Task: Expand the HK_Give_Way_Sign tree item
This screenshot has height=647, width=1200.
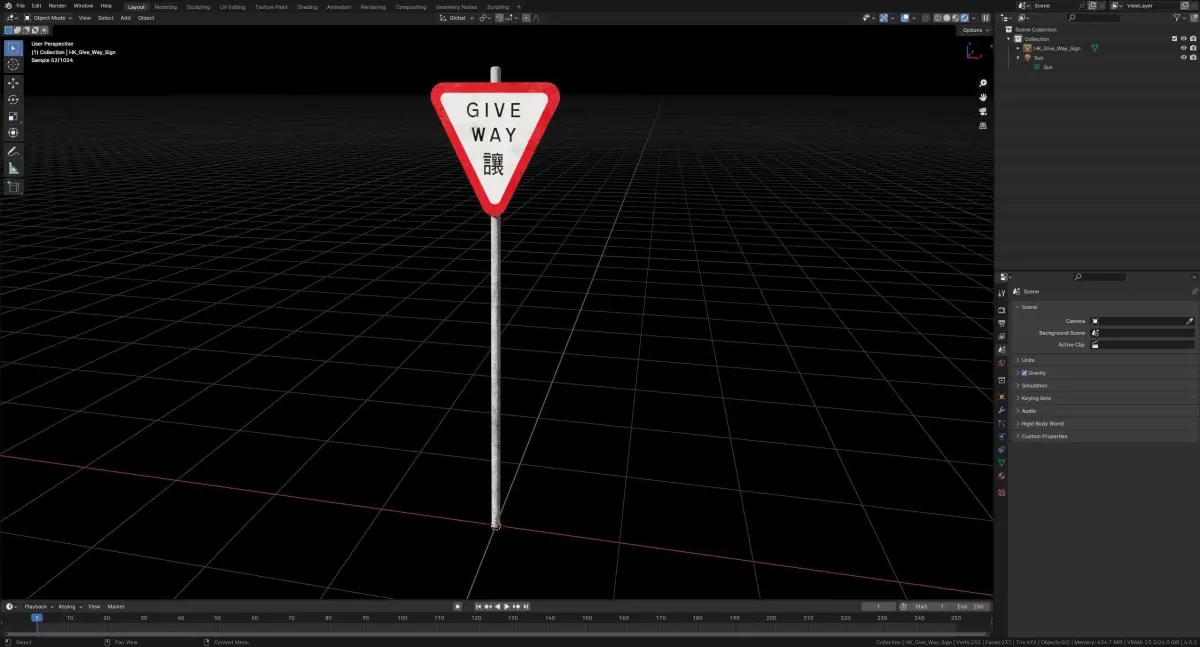Action: (1018, 48)
